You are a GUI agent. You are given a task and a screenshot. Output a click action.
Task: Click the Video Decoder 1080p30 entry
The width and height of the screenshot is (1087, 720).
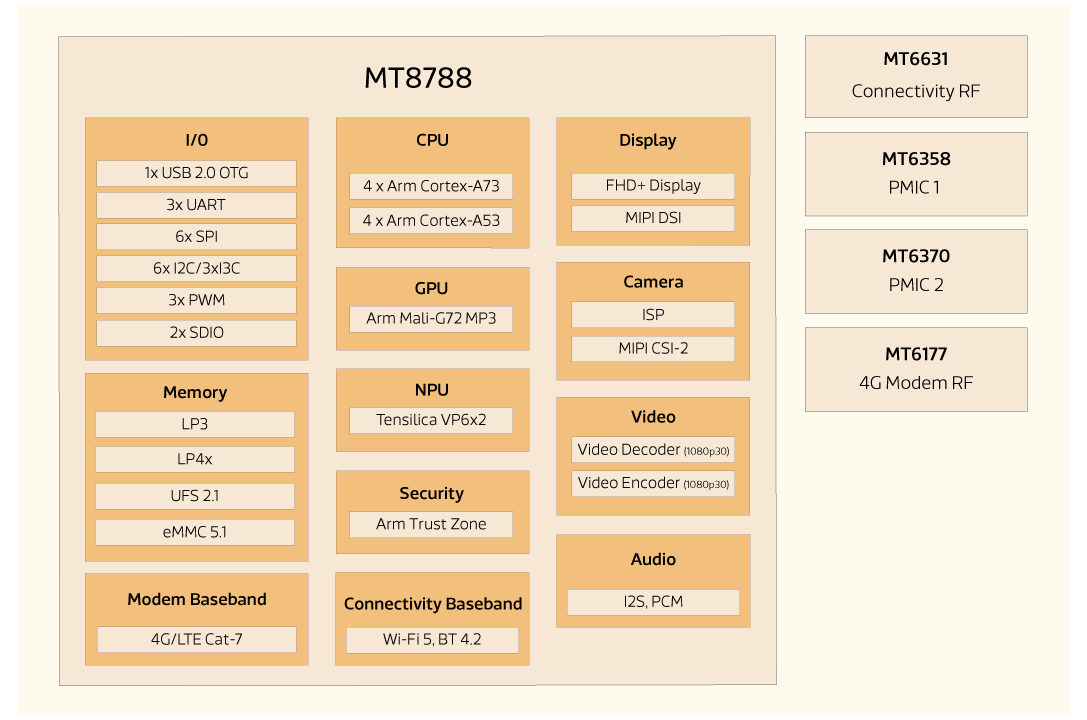click(652, 449)
